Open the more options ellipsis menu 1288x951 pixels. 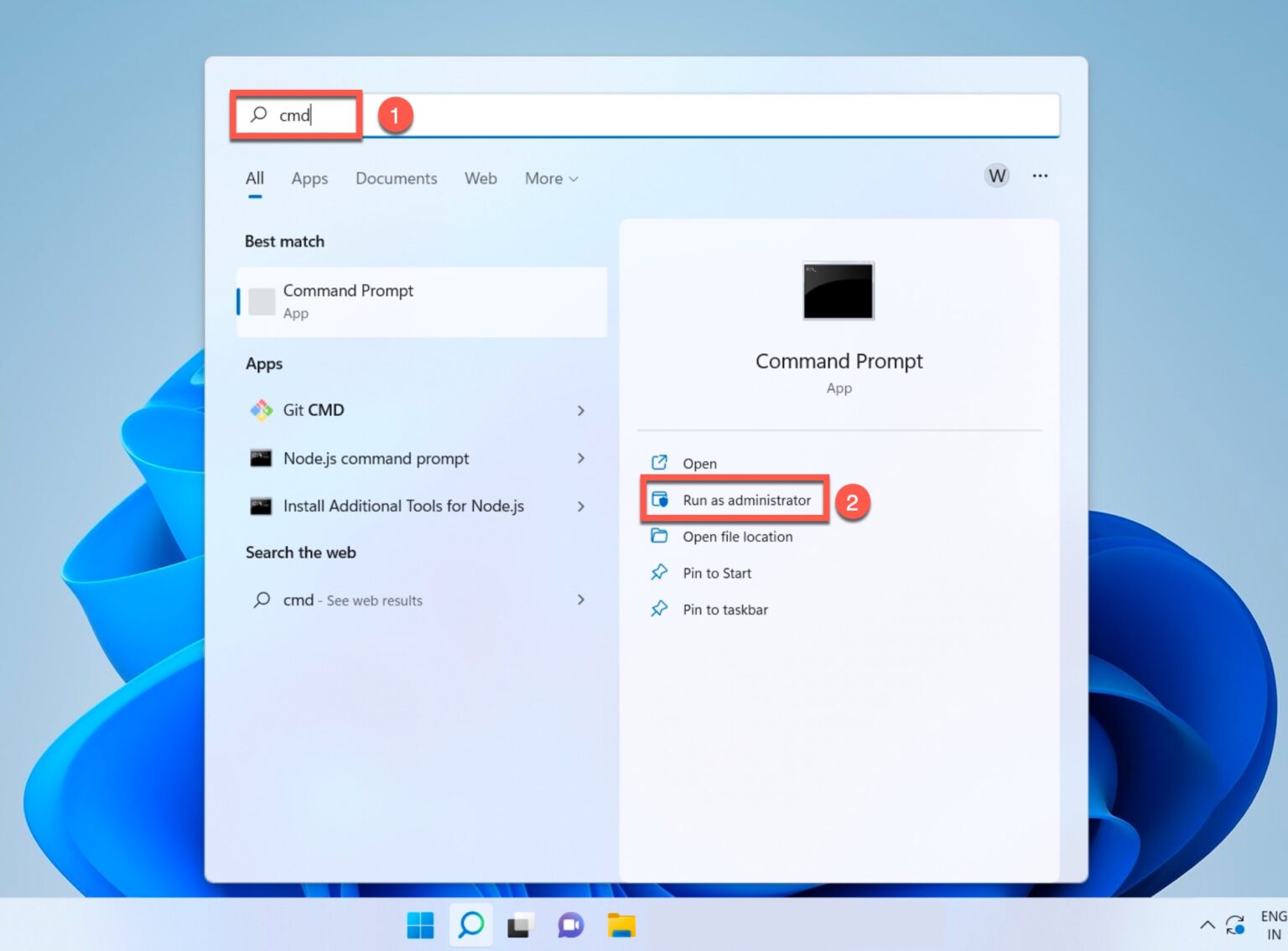point(1041,176)
